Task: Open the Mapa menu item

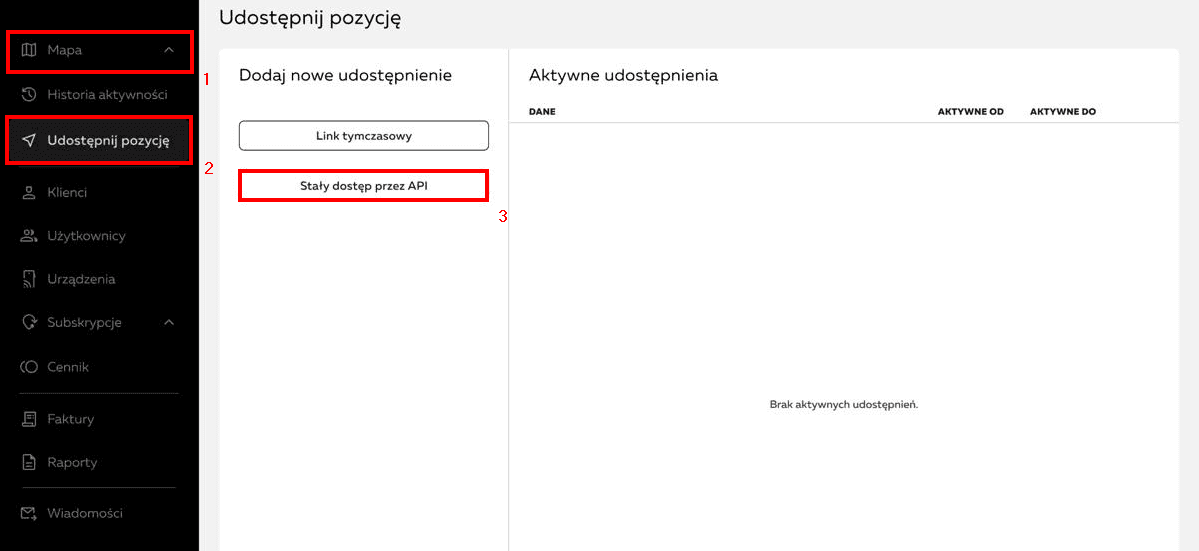Action: coord(99,51)
